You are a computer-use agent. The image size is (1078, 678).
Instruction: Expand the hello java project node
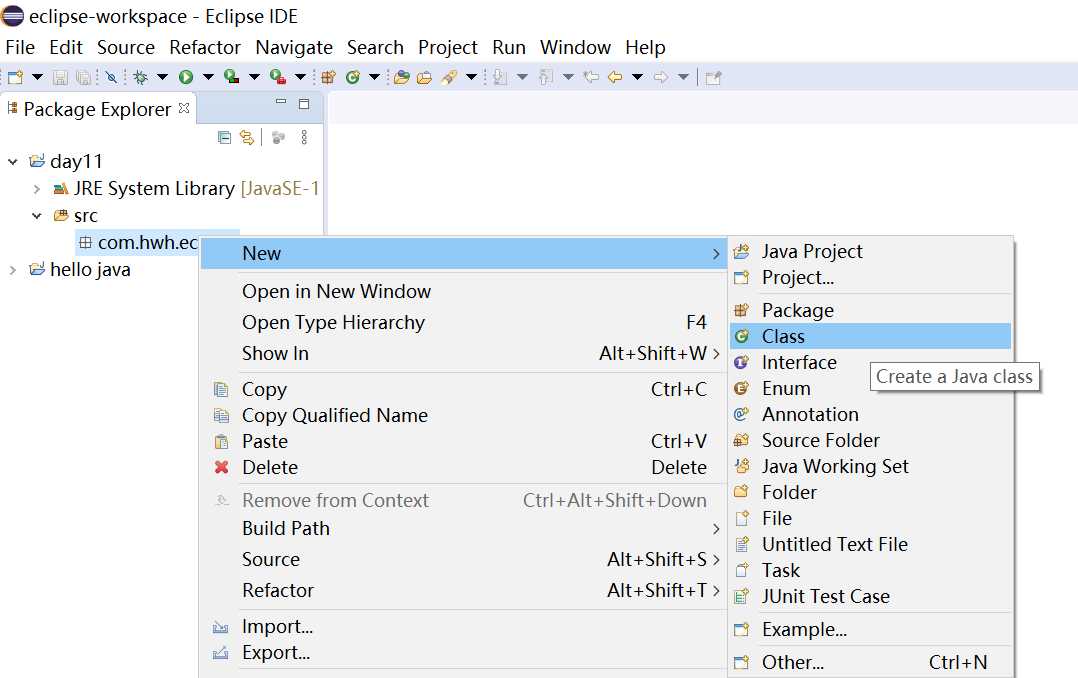[x=13, y=270]
